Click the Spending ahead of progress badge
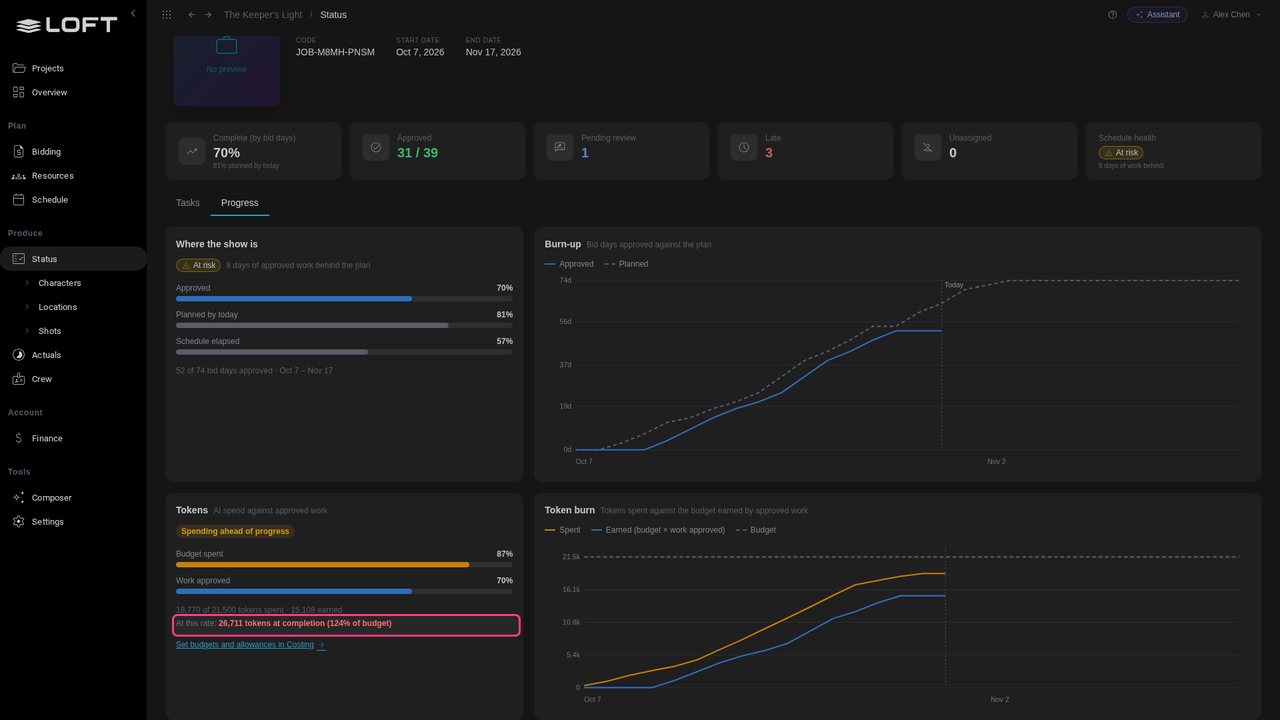This screenshot has width=1280, height=720. tap(235, 531)
